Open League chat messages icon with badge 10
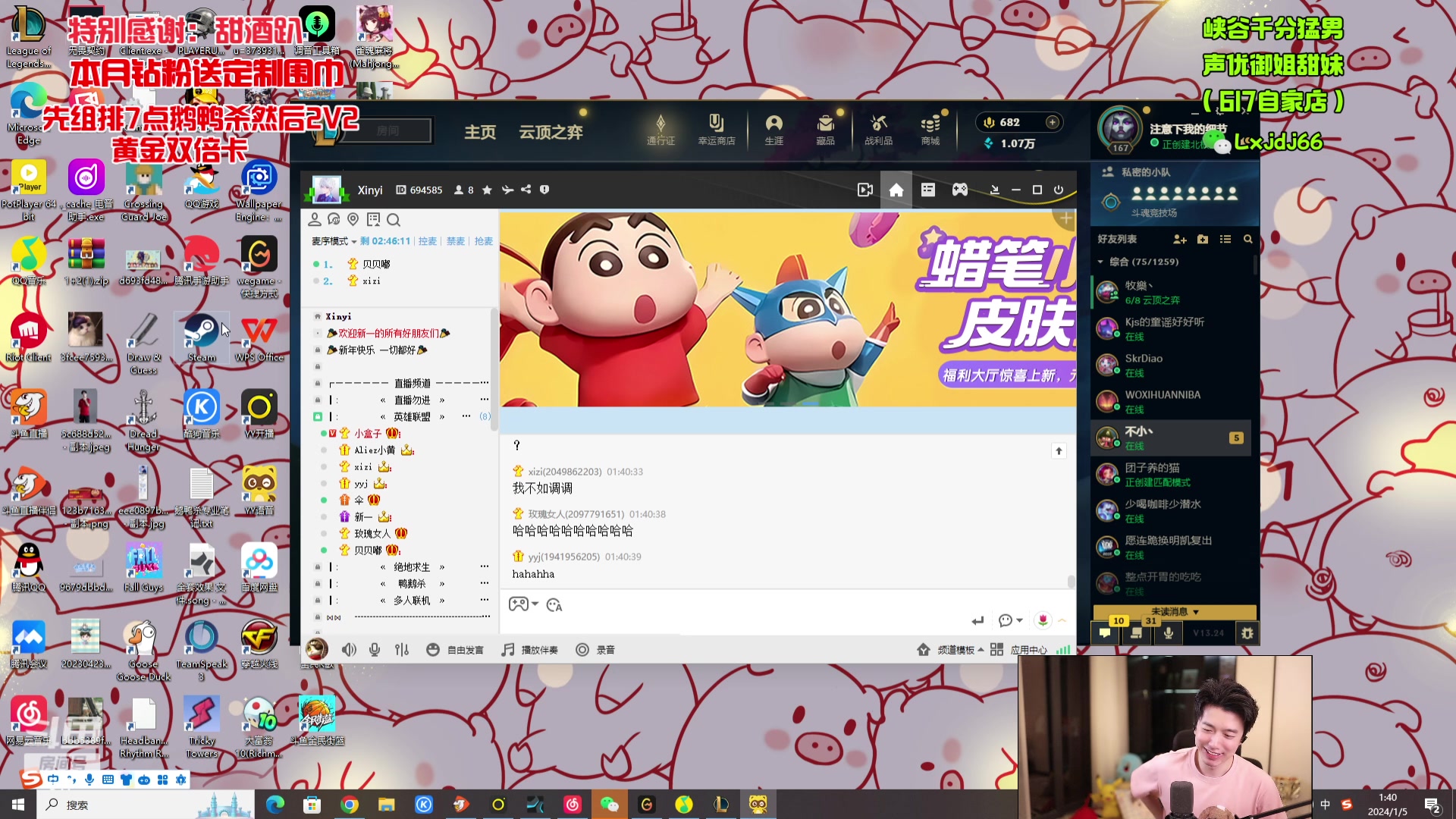1456x819 pixels. point(1105,632)
